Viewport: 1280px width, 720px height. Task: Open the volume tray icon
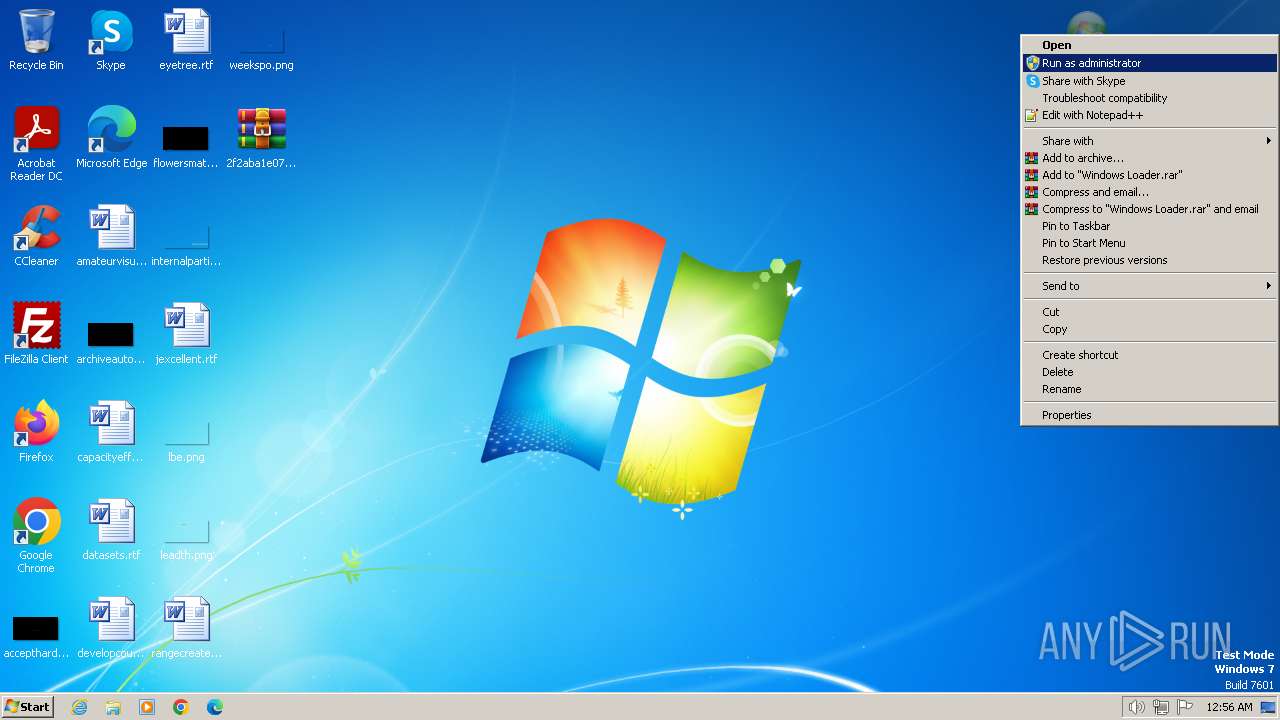point(1136,707)
